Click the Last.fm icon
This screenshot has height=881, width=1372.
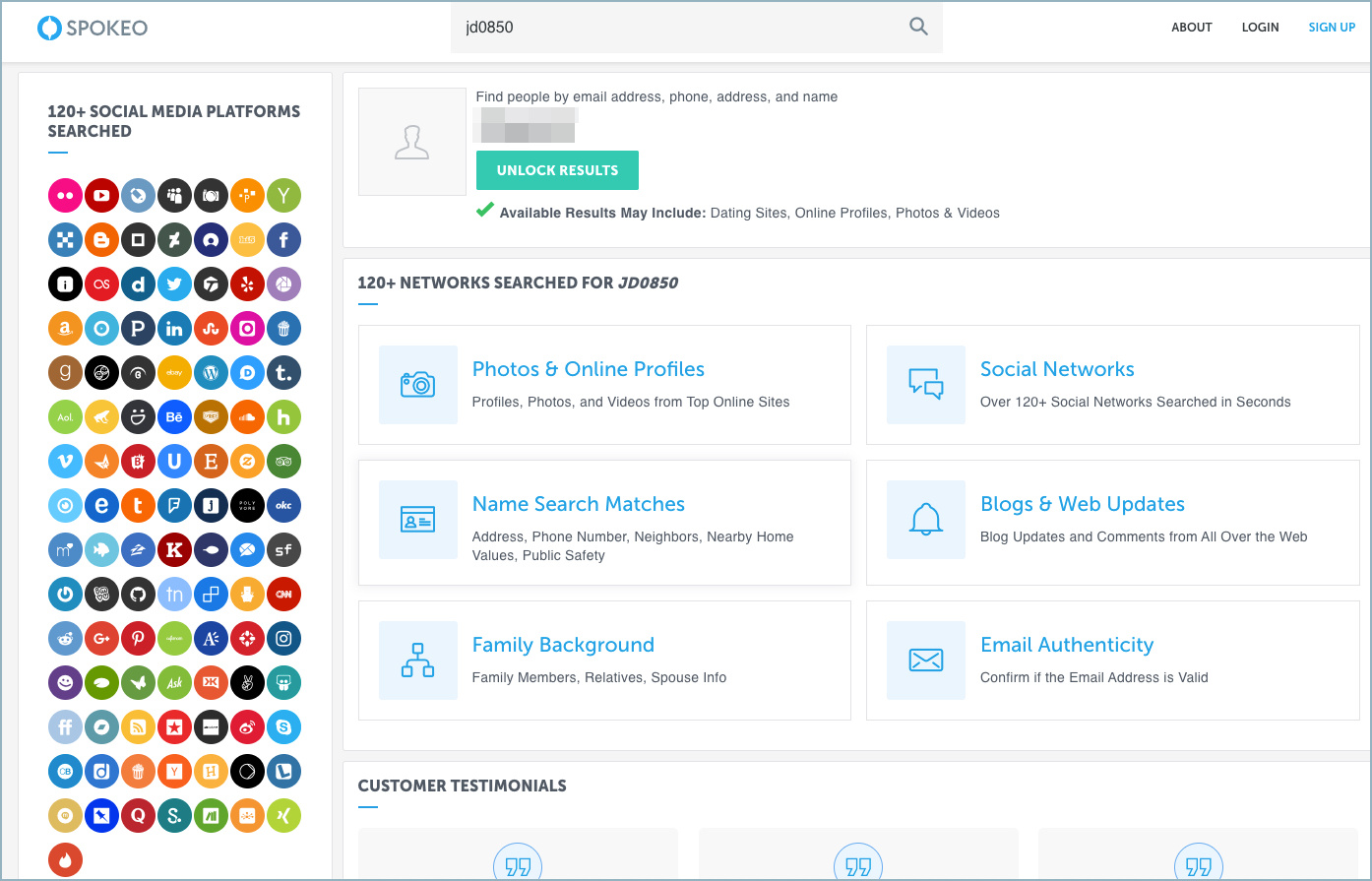coord(101,284)
